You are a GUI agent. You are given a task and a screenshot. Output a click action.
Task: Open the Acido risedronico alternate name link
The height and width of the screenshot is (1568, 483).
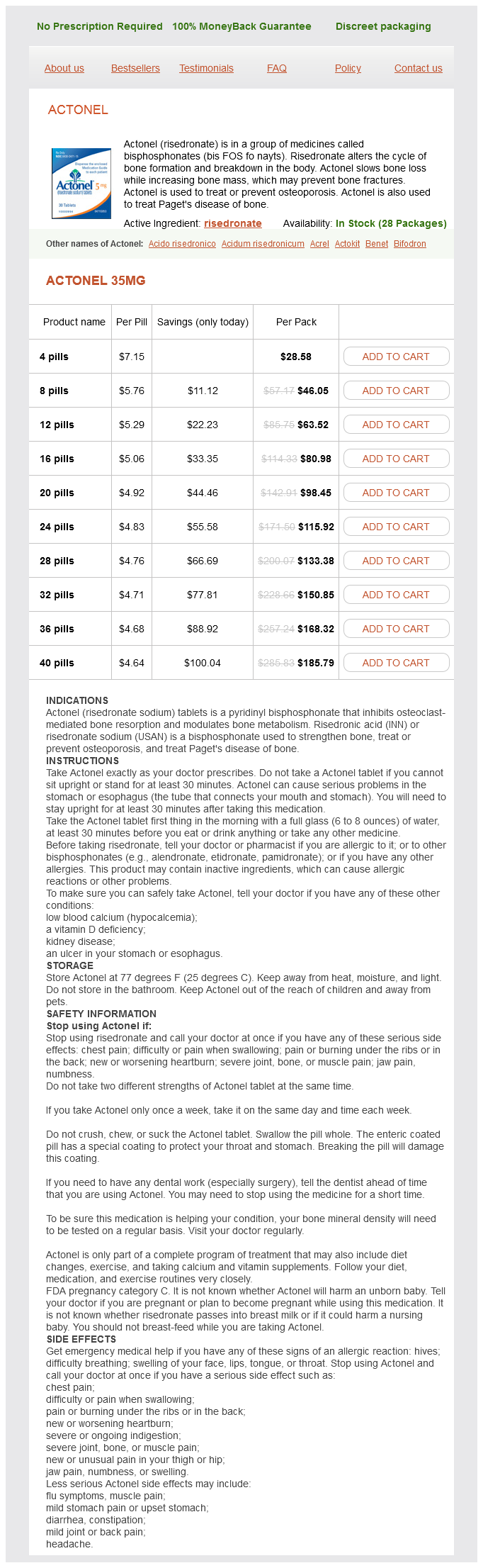click(182, 244)
